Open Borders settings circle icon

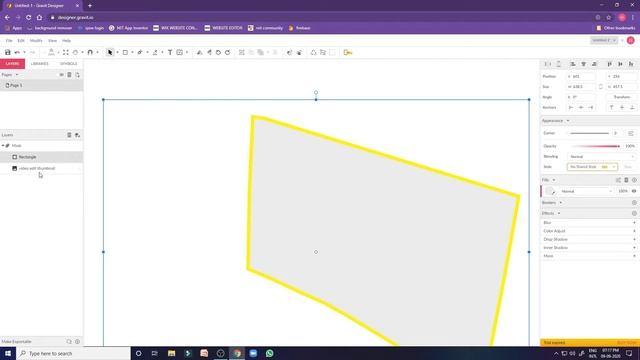[634, 202]
